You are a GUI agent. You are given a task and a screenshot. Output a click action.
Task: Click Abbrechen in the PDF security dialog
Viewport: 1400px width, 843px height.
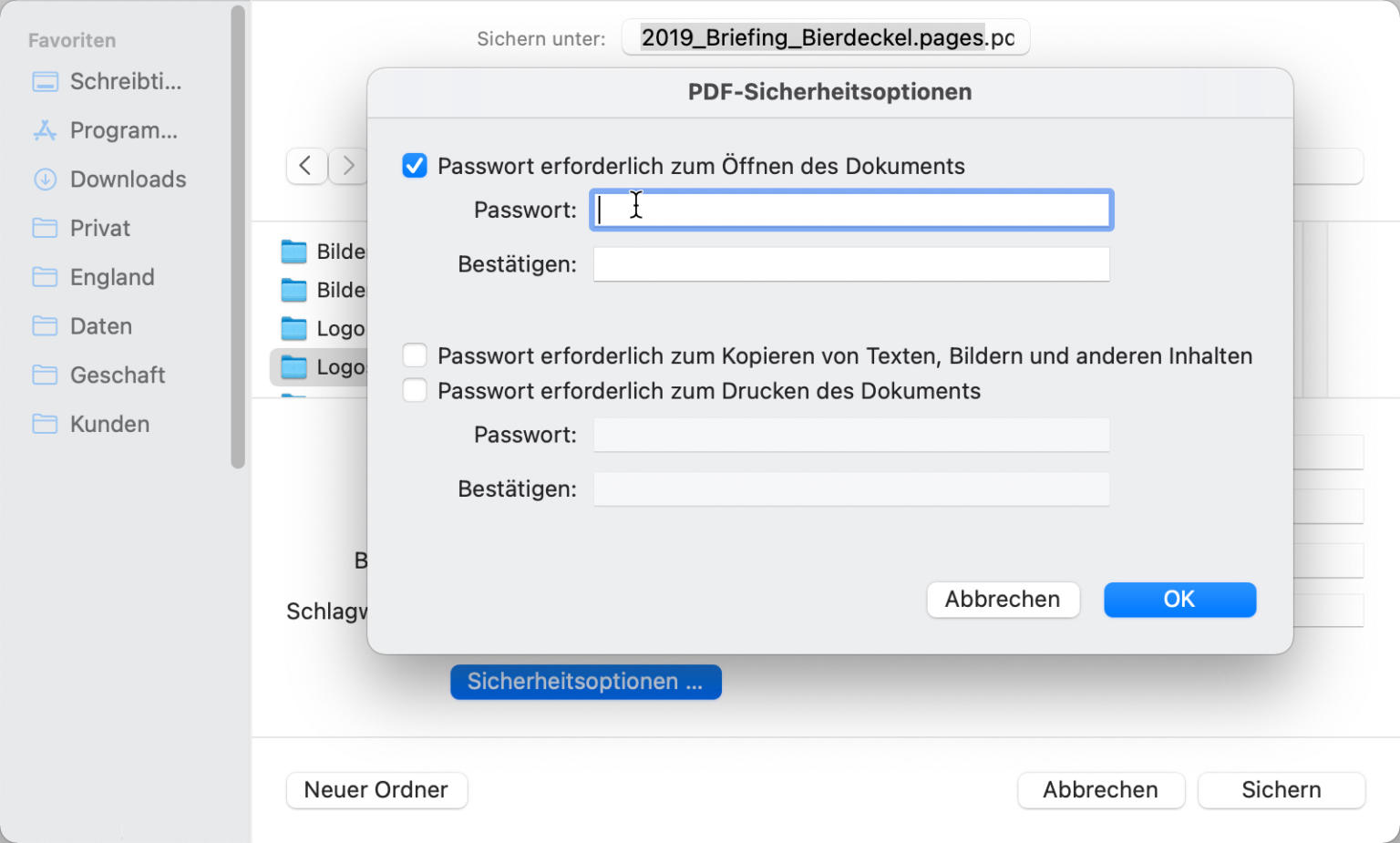pyautogui.click(x=1003, y=600)
